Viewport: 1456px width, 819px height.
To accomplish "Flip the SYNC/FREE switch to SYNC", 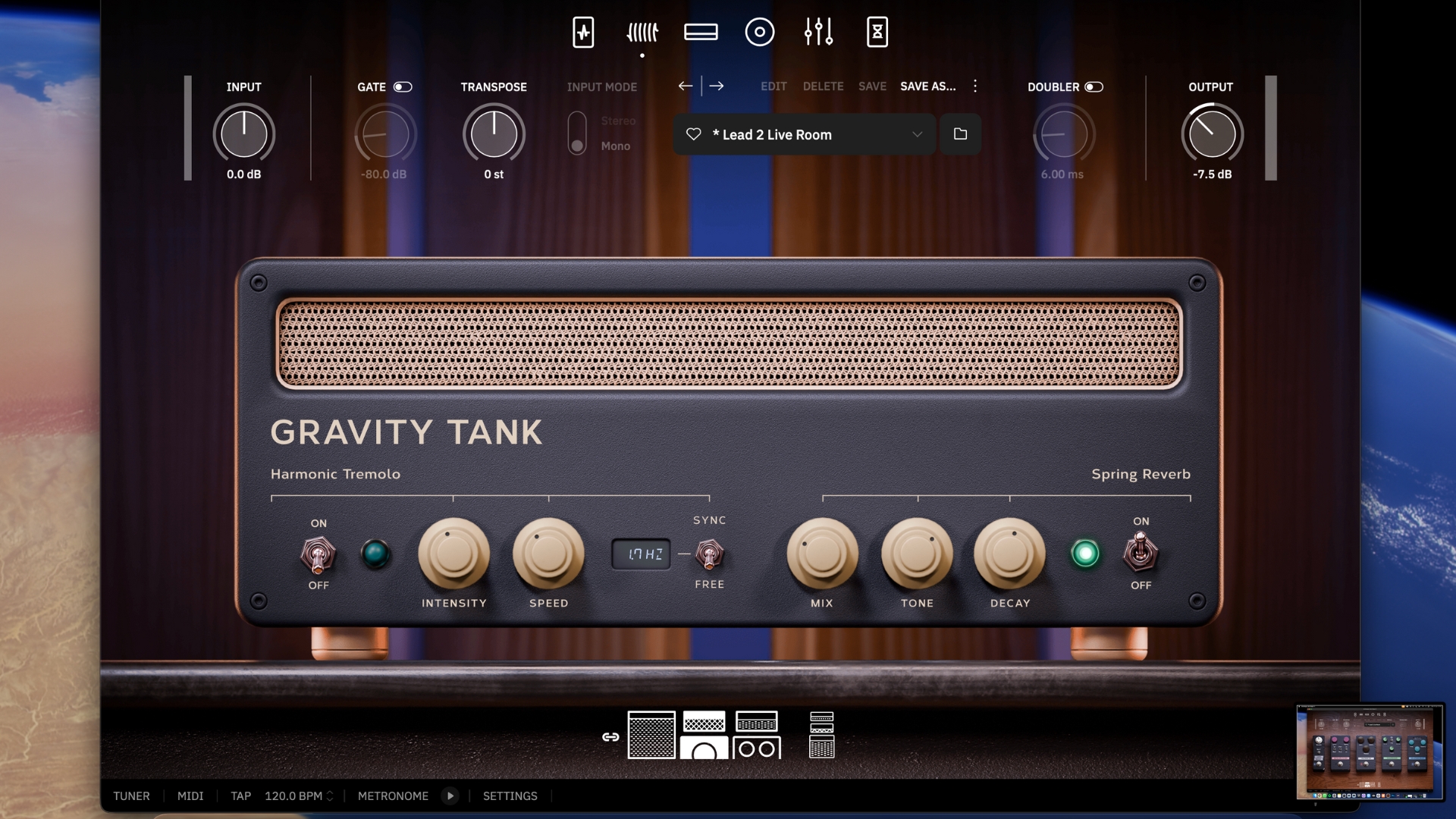I will pos(709,554).
